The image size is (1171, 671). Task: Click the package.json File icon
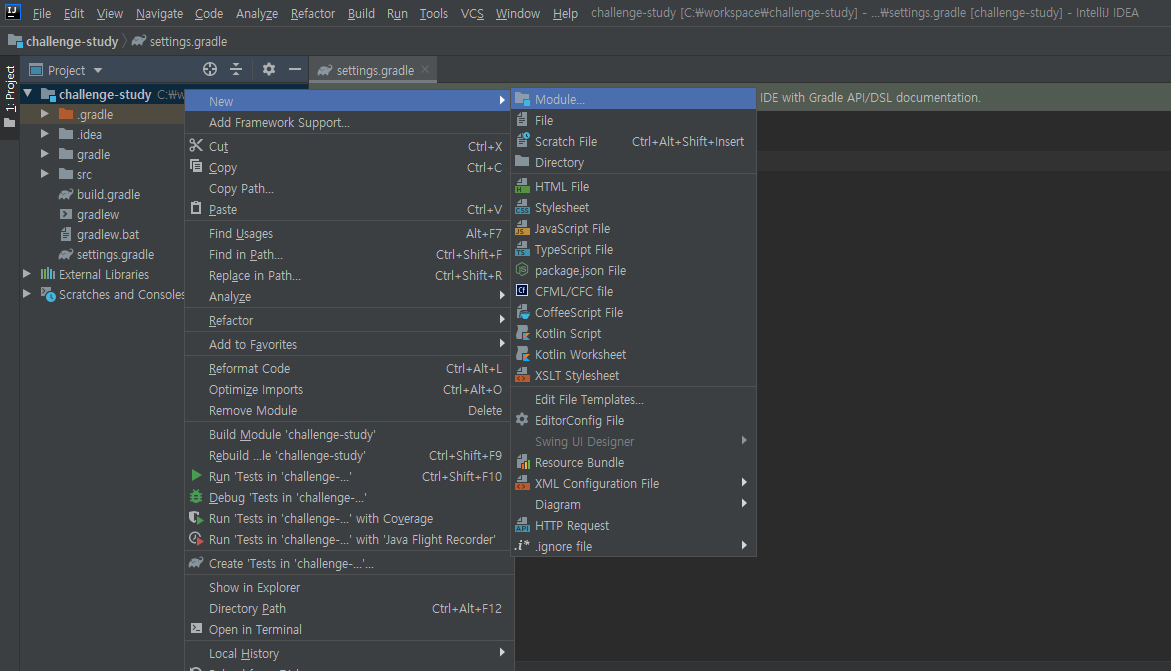(x=522, y=270)
